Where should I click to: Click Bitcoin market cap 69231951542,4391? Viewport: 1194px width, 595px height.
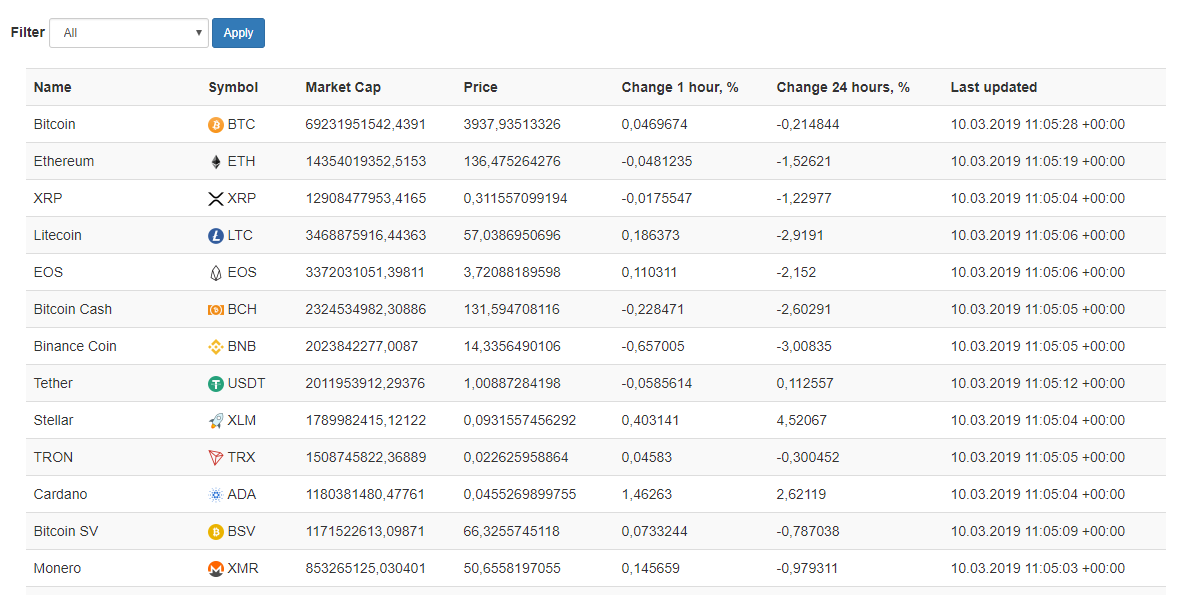366,124
